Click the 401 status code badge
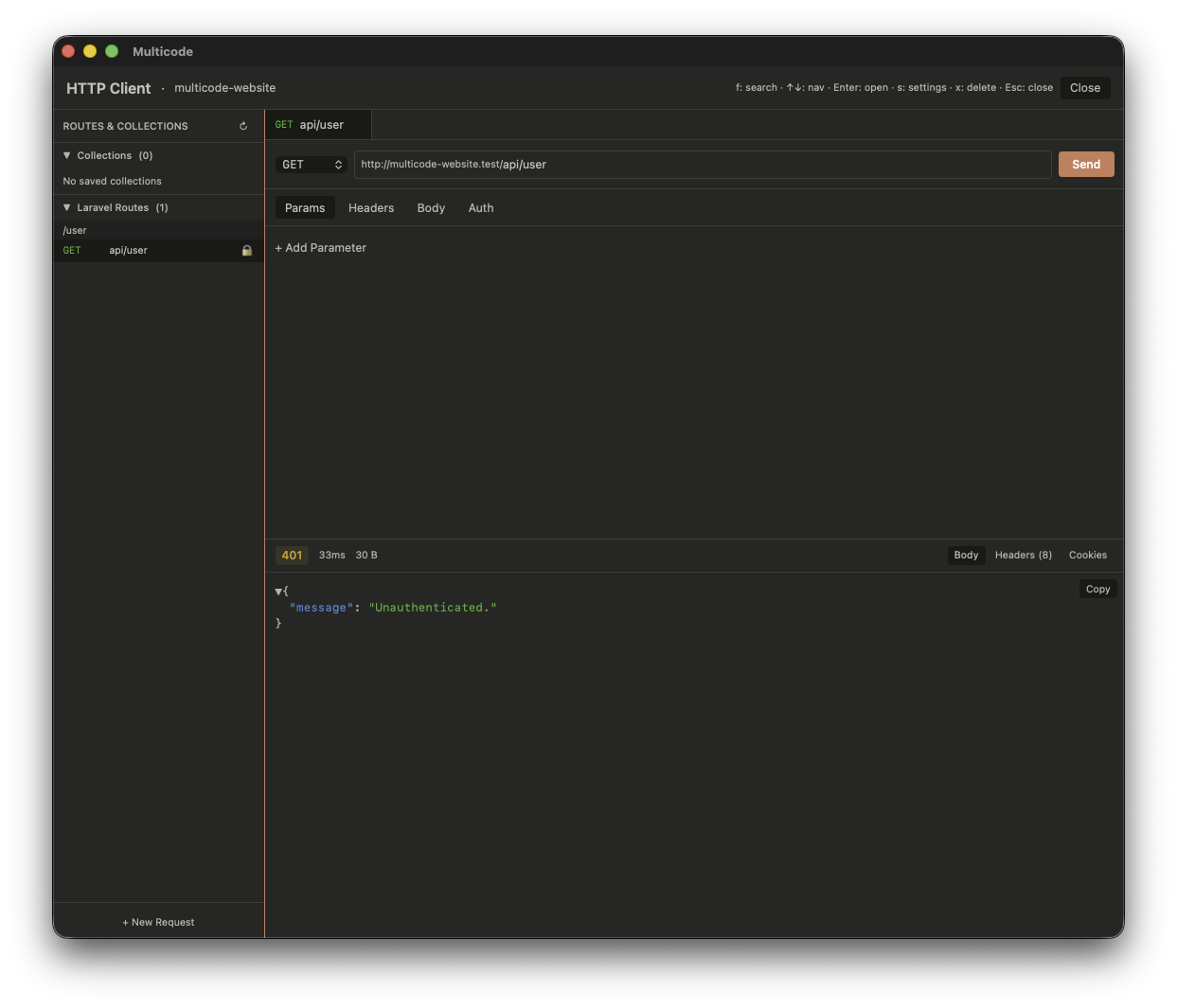1177x1008 pixels. (x=292, y=556)
